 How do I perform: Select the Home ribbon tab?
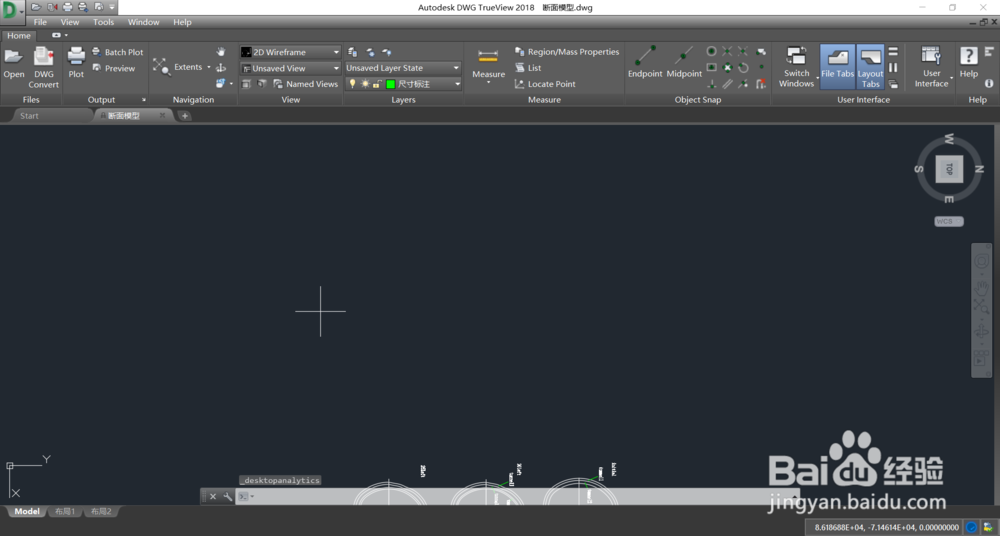pos(18,36)
